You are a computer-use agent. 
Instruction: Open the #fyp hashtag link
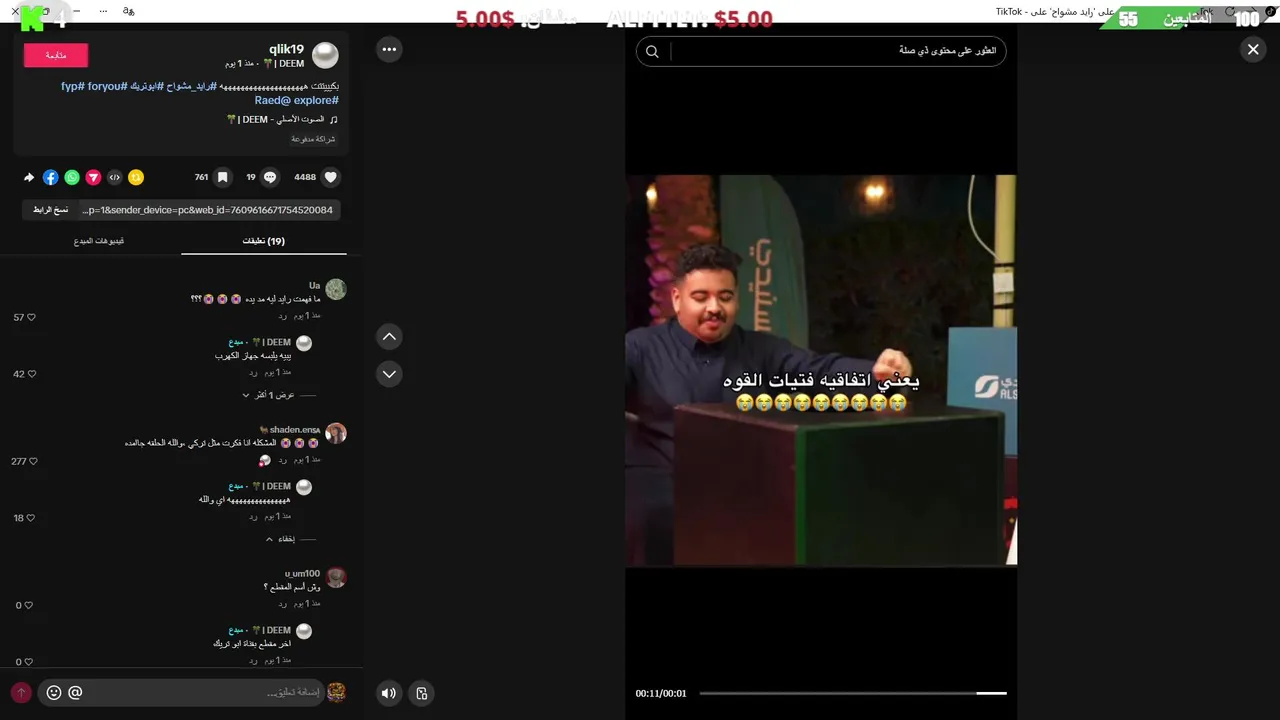74,87
